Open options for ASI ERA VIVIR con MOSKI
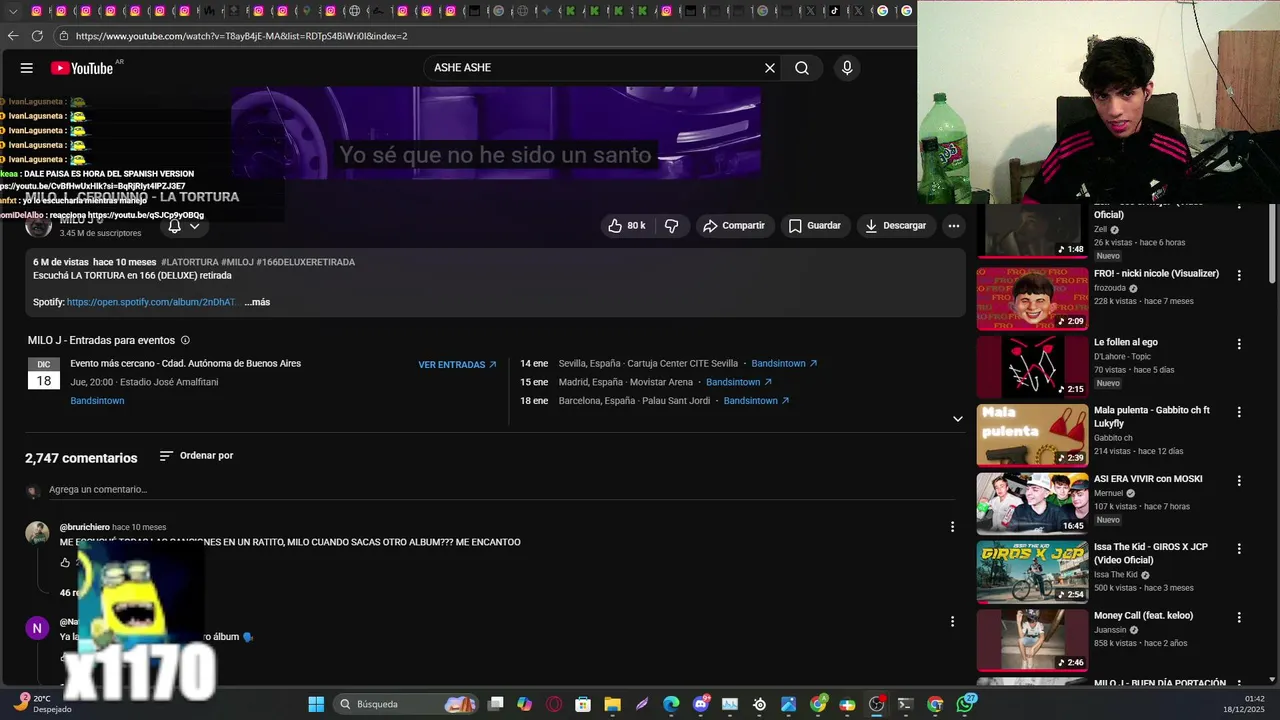1280x720 pixels. click(x=1239, y=480)
